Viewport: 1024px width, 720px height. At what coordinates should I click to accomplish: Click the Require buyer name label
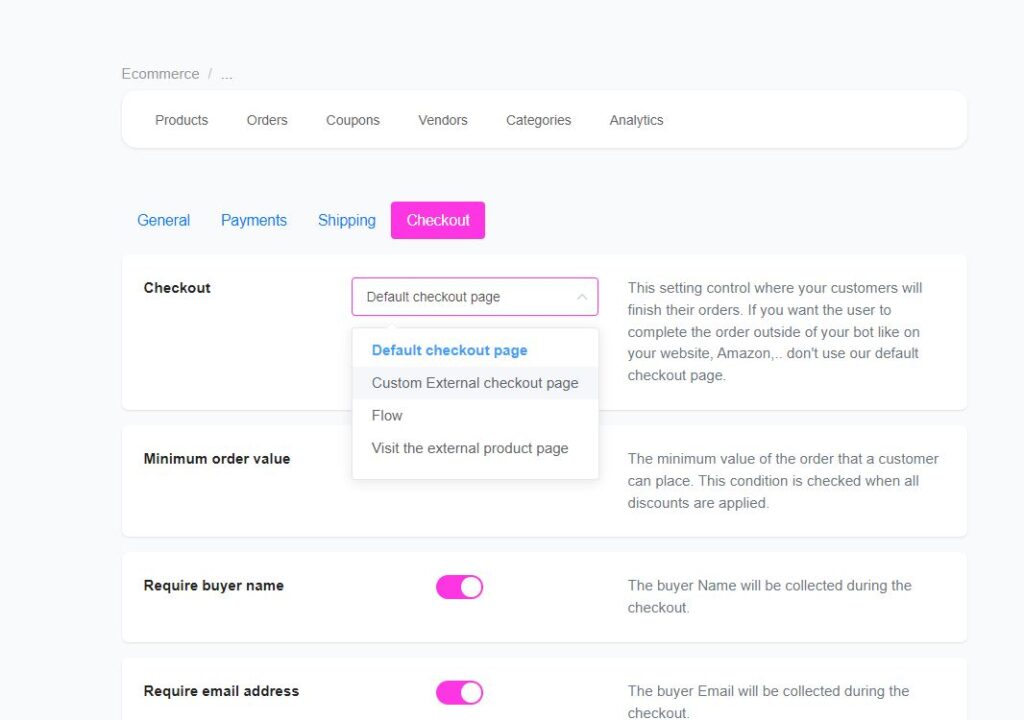click(x=214, y=585)
